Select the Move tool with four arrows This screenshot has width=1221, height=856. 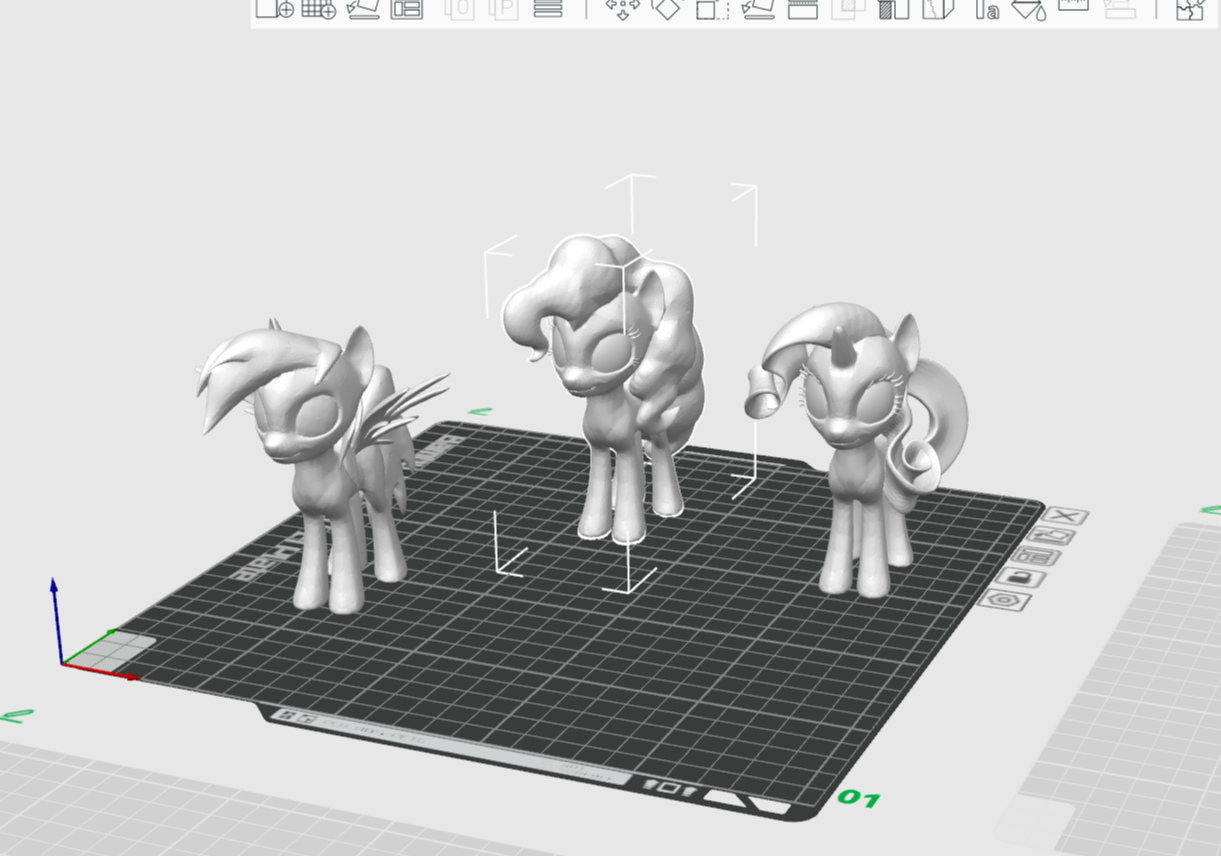coord(622,9)
